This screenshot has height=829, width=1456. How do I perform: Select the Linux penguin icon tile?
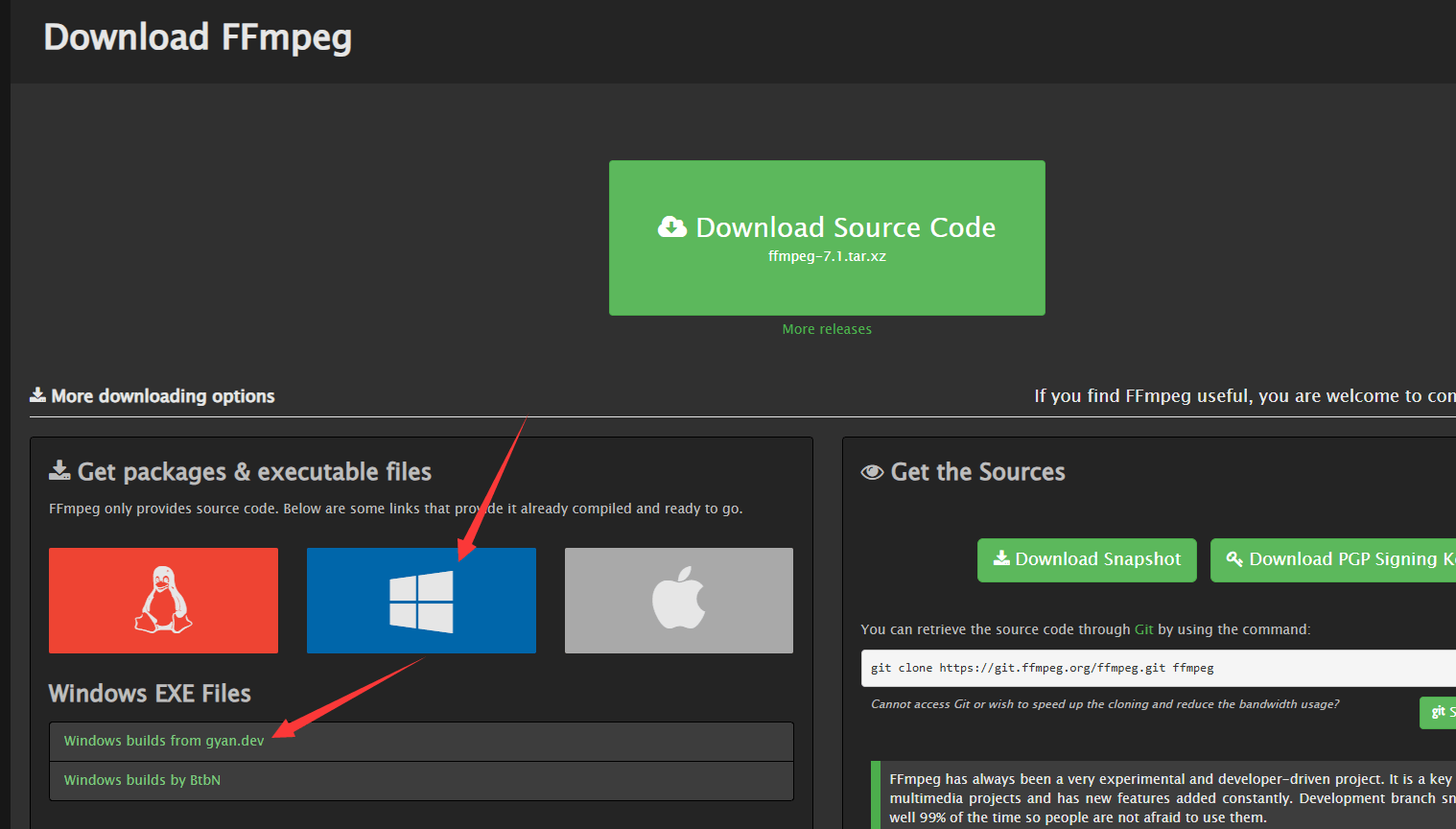pos(163,601)
